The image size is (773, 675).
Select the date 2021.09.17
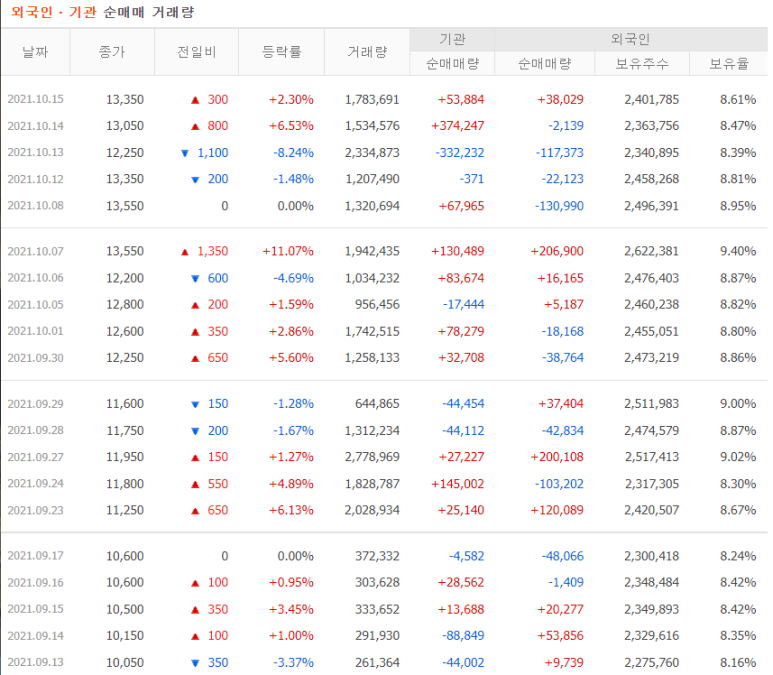point(35,556)
